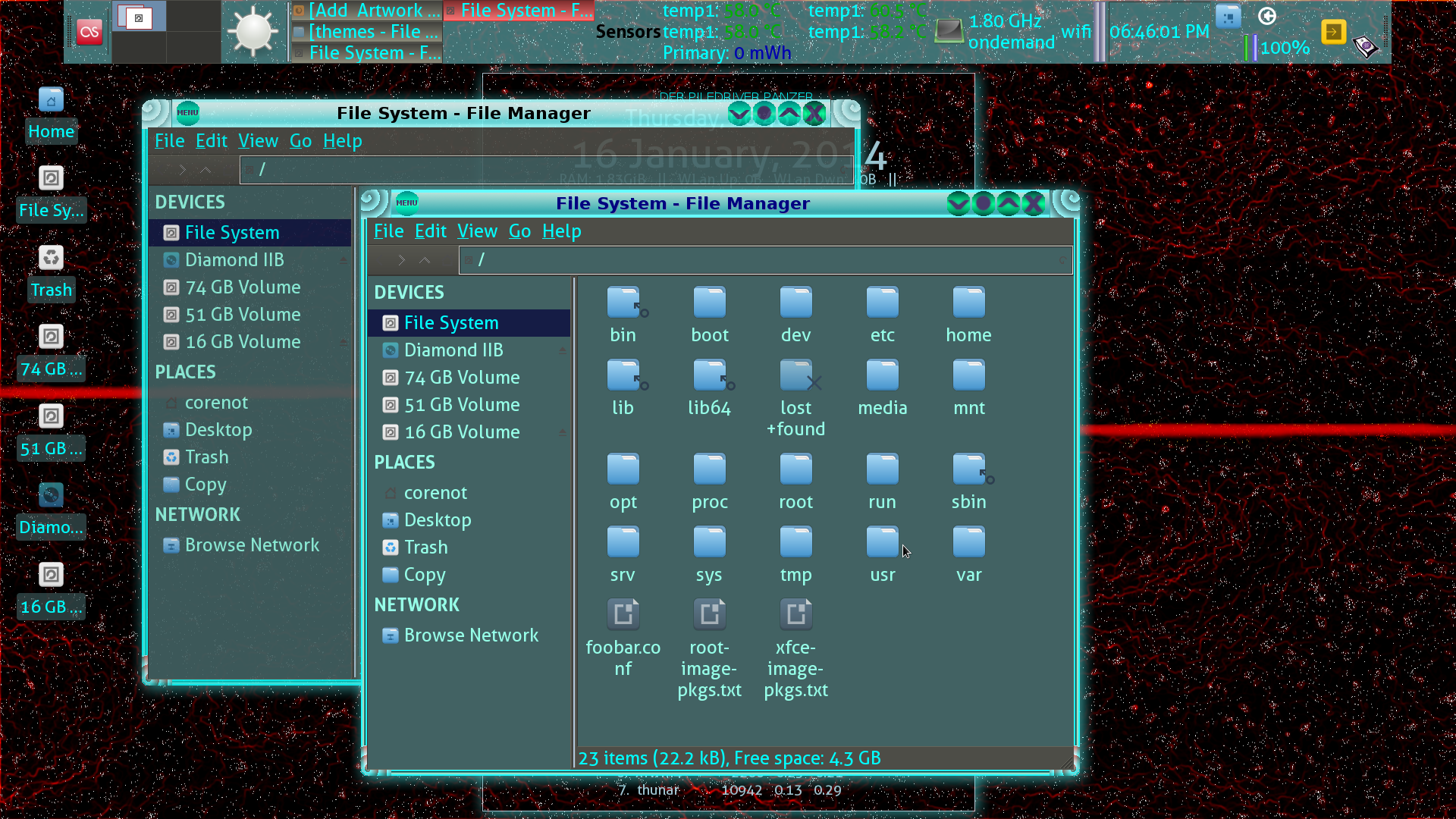This screenshot has height=819, width=1456.
Task: Click the workspace switcher in top panel
Action: coord(167,32)
